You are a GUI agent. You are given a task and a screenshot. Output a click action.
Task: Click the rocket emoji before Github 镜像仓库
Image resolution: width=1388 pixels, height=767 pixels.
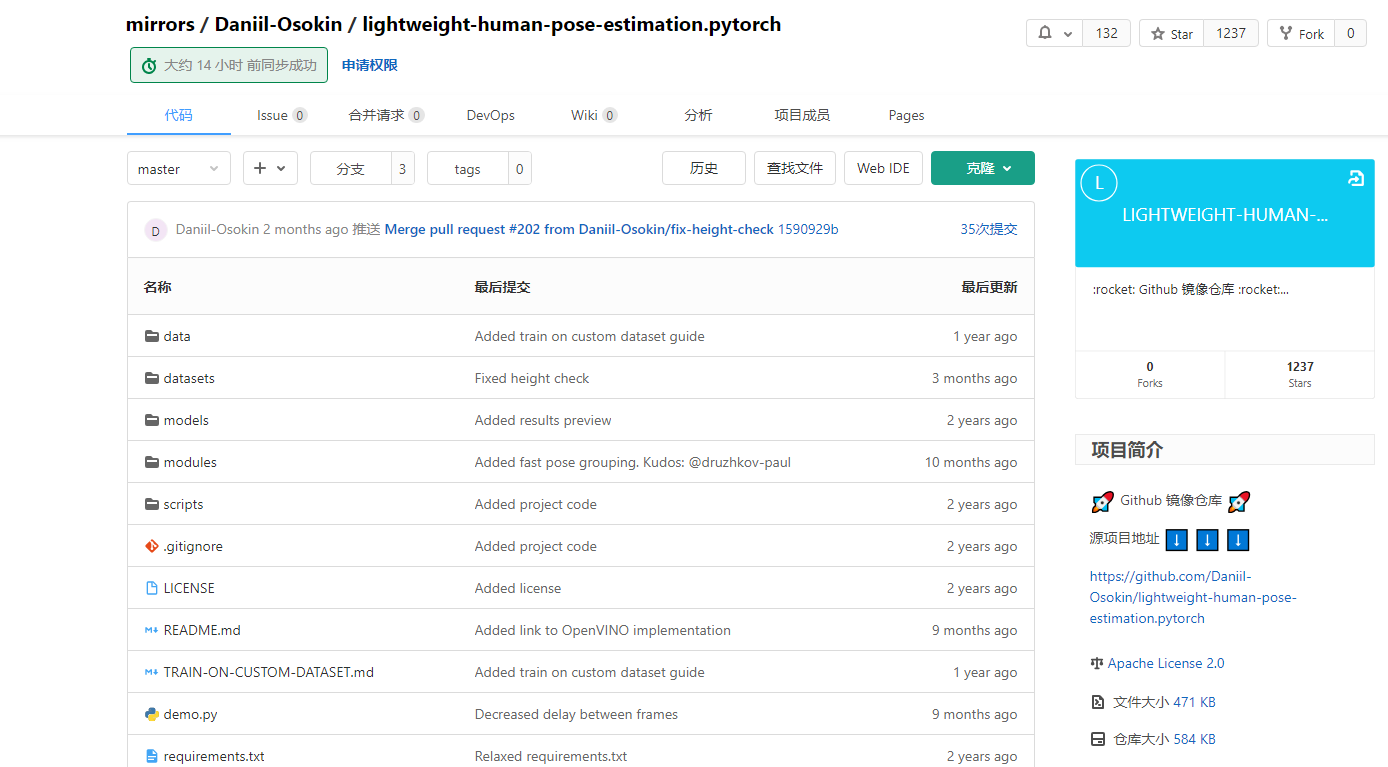pos(1102,501)
